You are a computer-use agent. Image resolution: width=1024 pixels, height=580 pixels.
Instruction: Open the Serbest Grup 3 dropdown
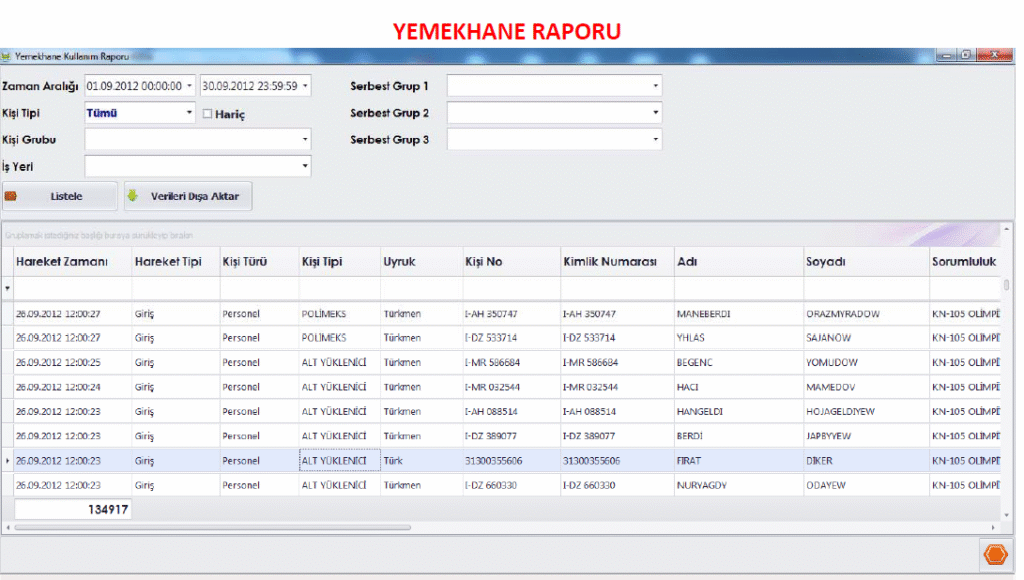point(655,140)
